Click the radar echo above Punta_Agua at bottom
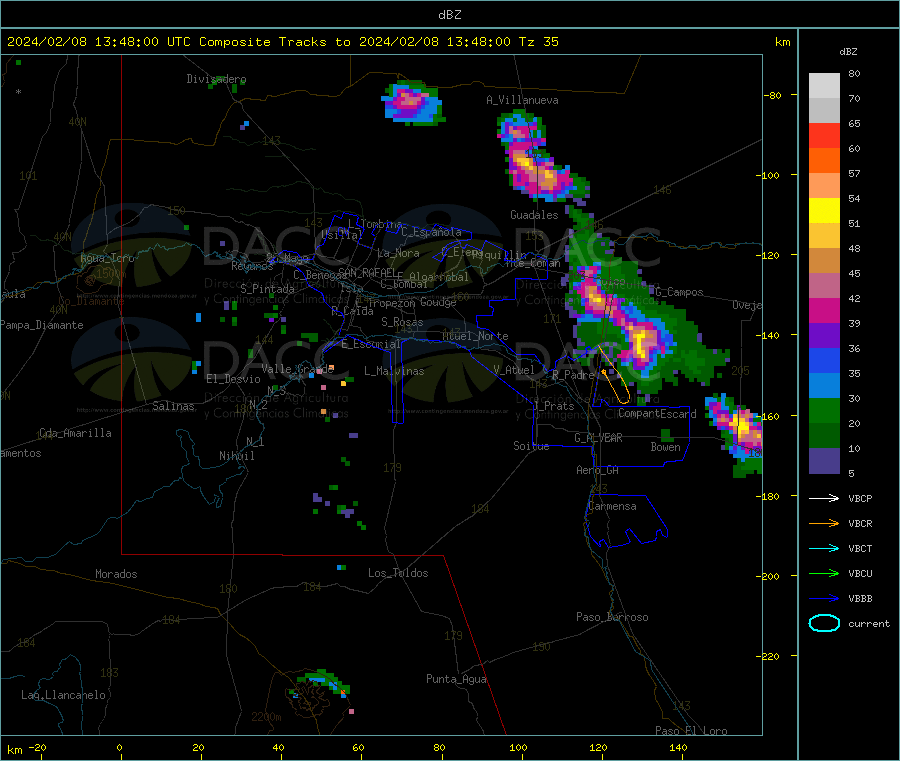The height and width of the screenshot is (761, 900). click(x=321, y=682)
